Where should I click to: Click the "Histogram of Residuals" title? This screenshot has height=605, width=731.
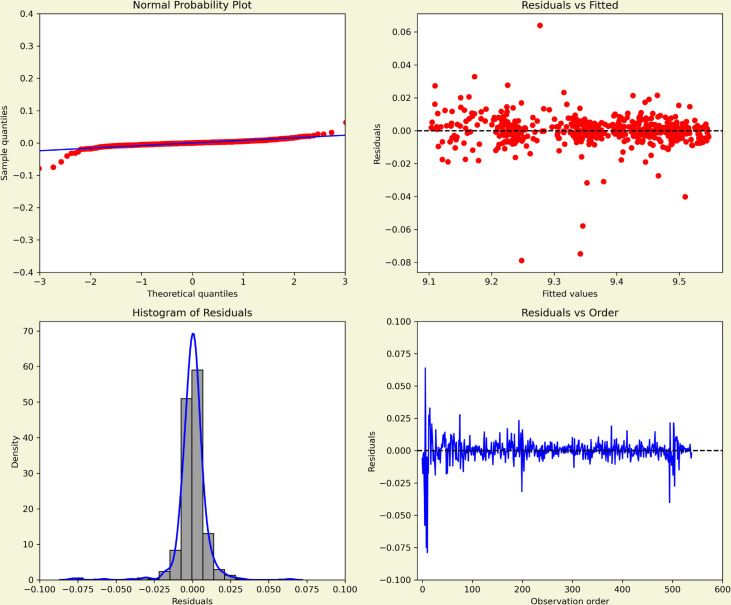click(x=192, y=313)
